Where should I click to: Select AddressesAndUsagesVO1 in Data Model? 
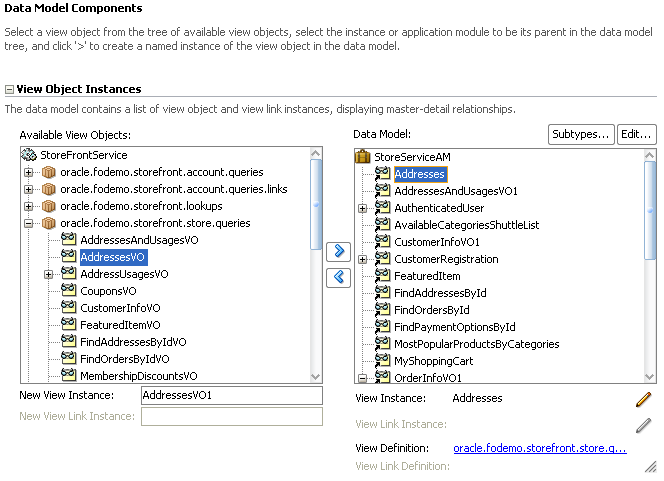pos(456,191)
